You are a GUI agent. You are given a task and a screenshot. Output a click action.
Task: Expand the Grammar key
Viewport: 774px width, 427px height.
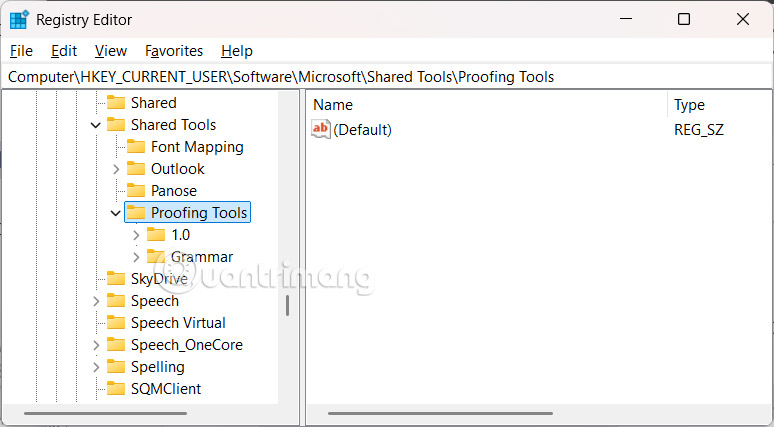(x=136, y=257)
